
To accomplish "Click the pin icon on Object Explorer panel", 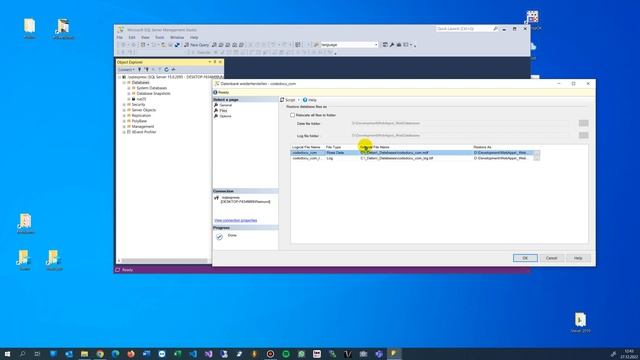I will point(215,62).
